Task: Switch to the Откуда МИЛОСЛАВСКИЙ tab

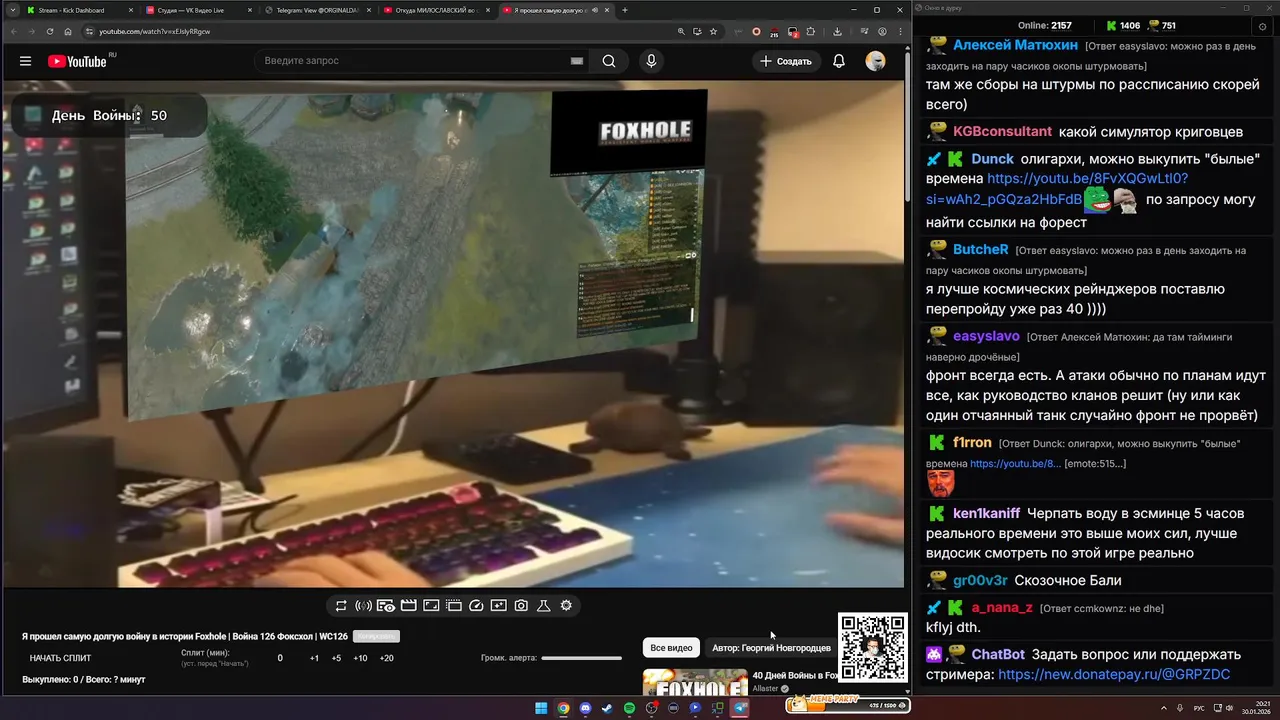Action: pyautogui.click(x=436, y=10)
